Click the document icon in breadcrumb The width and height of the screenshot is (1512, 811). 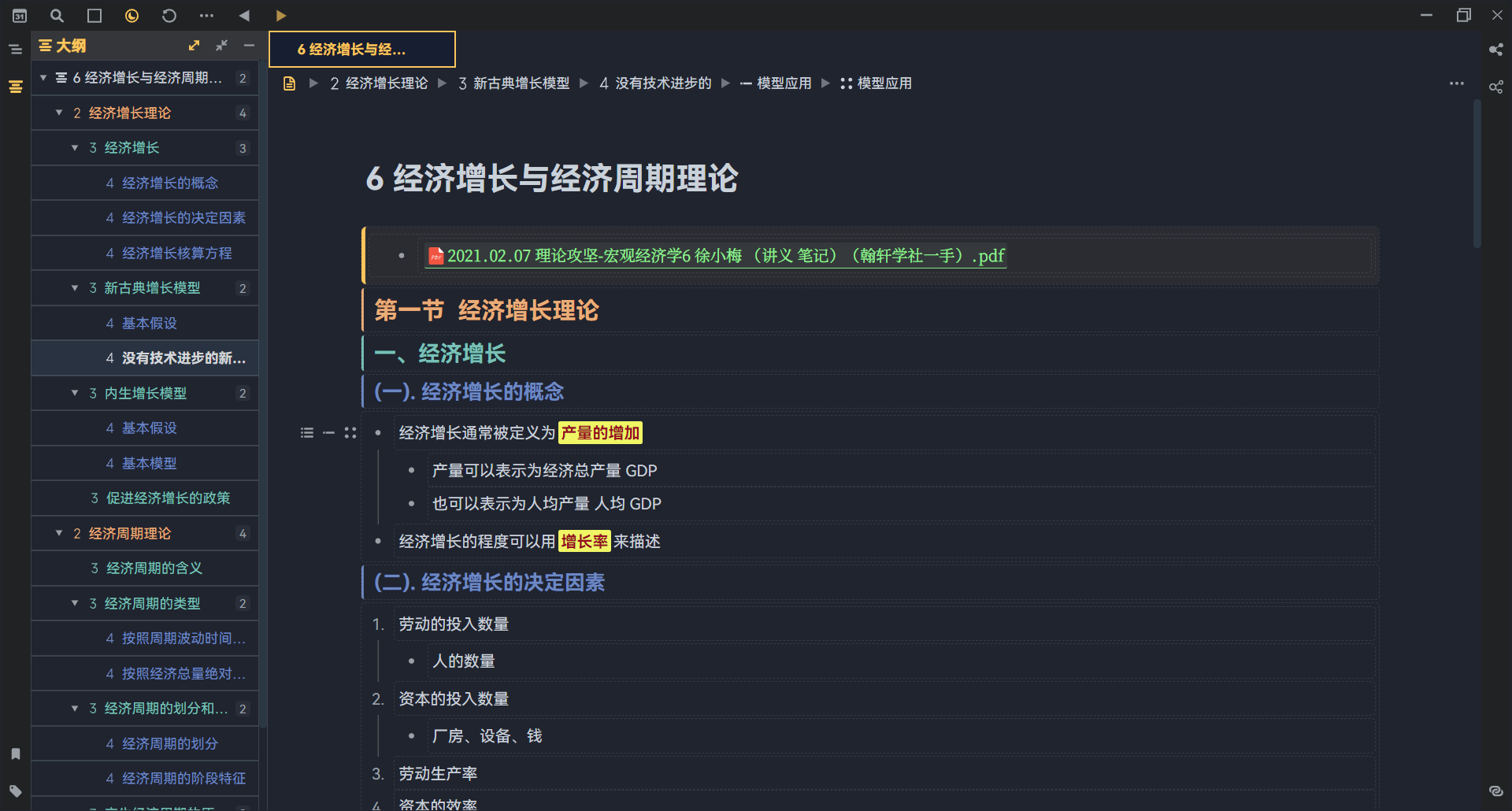[289, 83]
